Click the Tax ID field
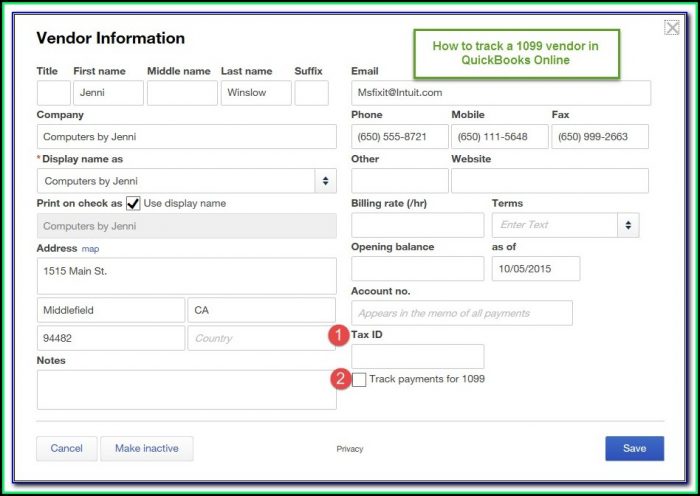Image resolution: width=700 pixels, height=496 pixels. point(417,357)
